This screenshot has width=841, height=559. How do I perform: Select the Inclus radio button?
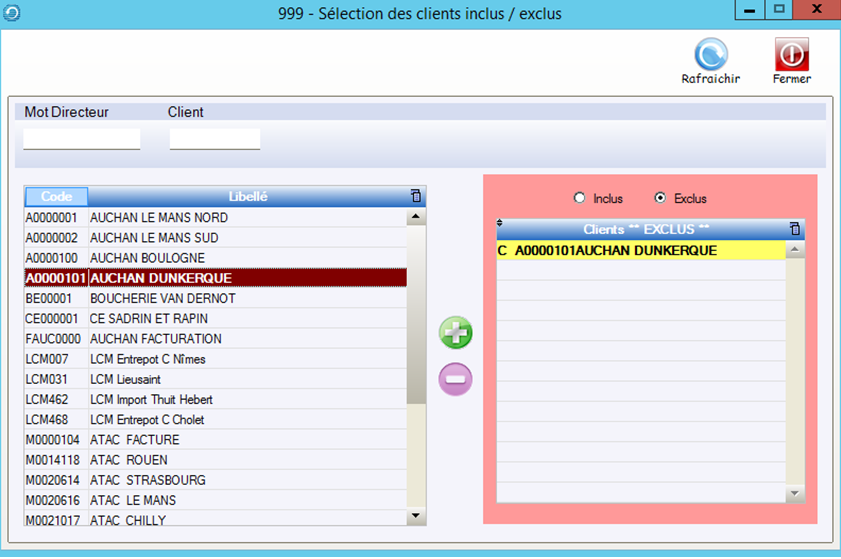point(579,198)
